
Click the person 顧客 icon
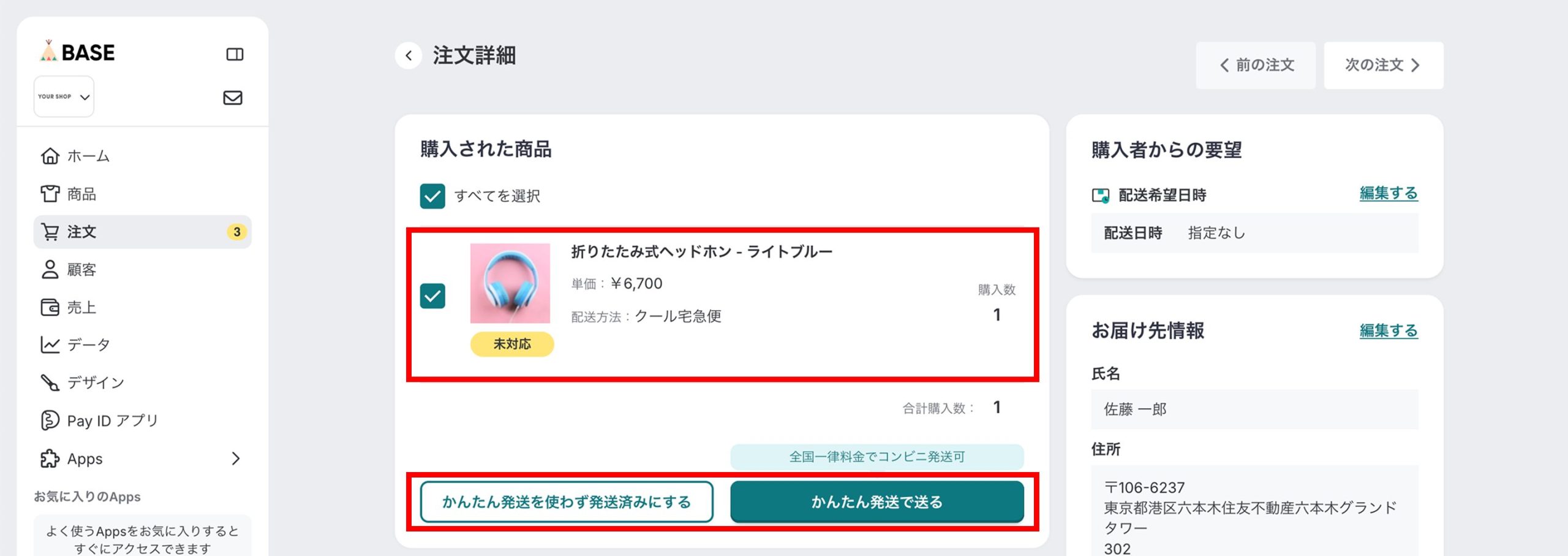(x=50, y=270)
